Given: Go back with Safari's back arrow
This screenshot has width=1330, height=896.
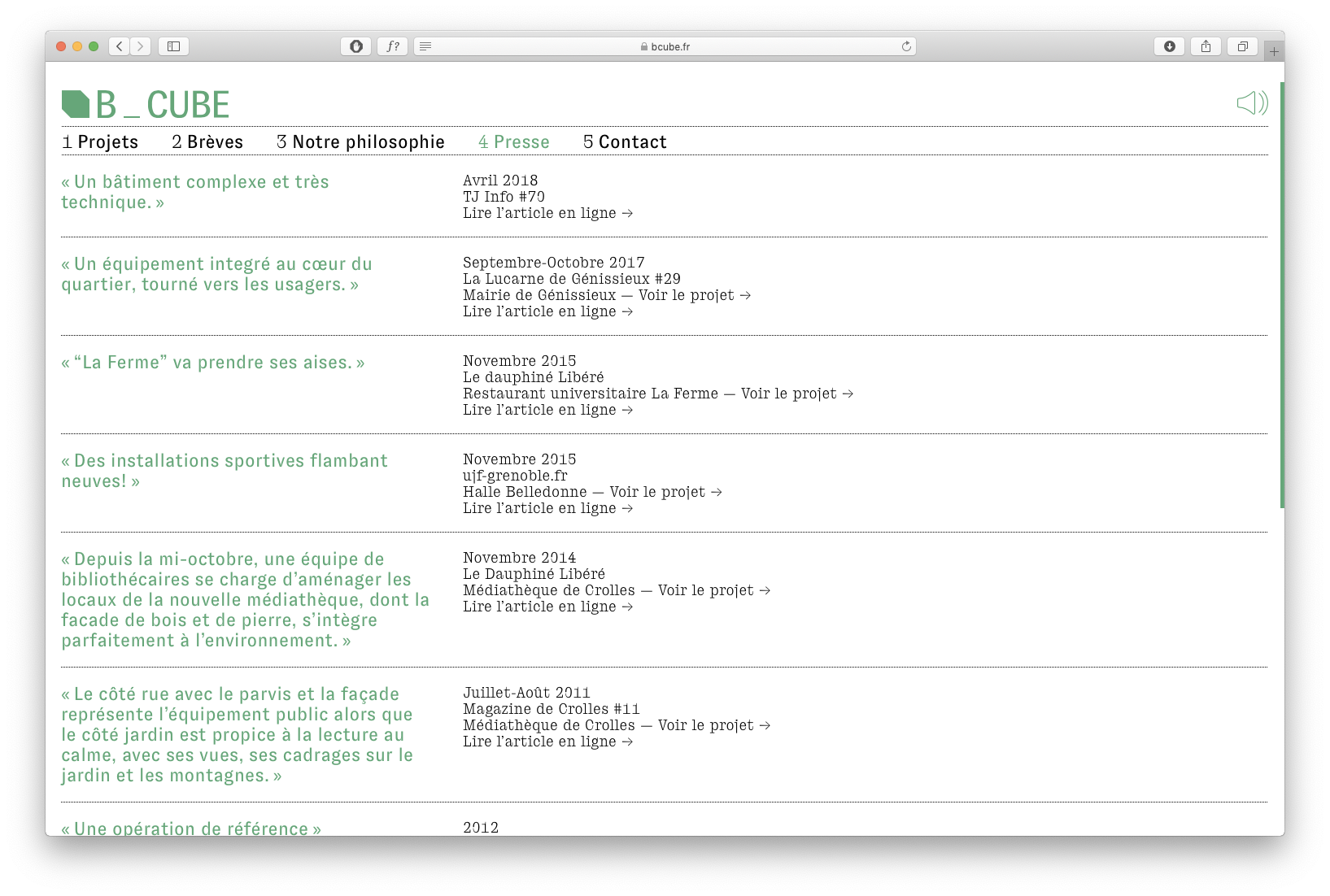Looking at the screenshot, I should (x=120, y=46).
